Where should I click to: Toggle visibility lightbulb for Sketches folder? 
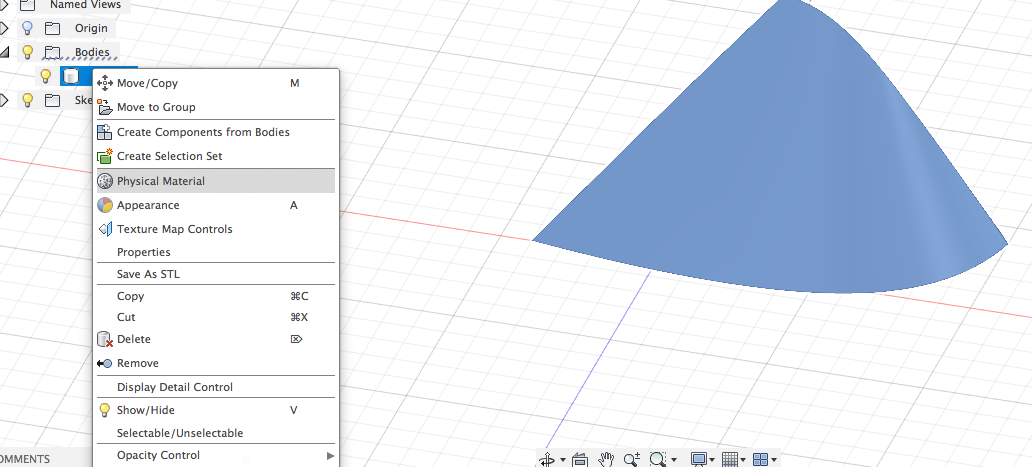27,100
